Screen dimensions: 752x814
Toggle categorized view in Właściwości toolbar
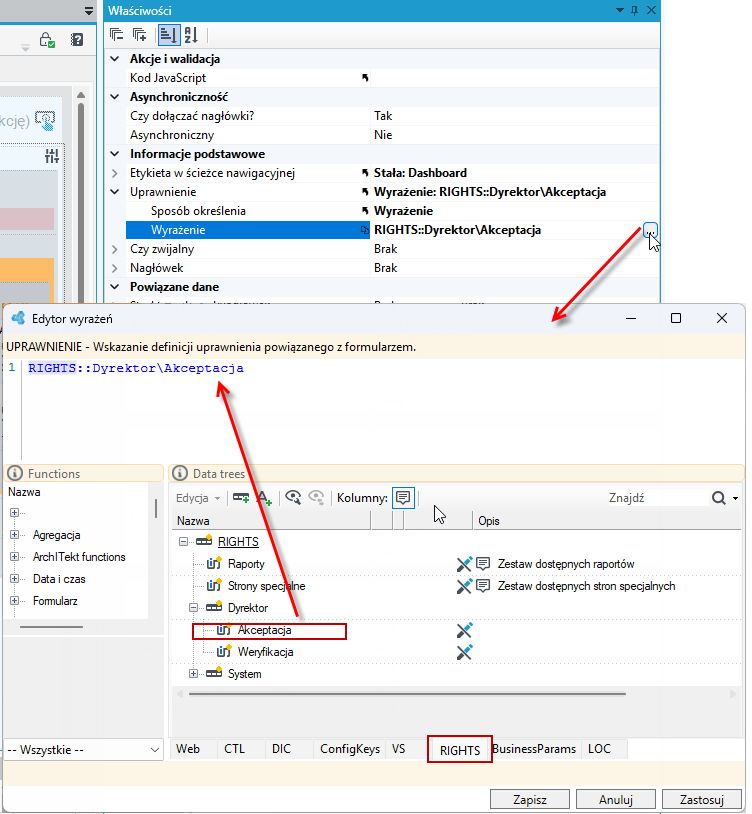tap(169, 35)
